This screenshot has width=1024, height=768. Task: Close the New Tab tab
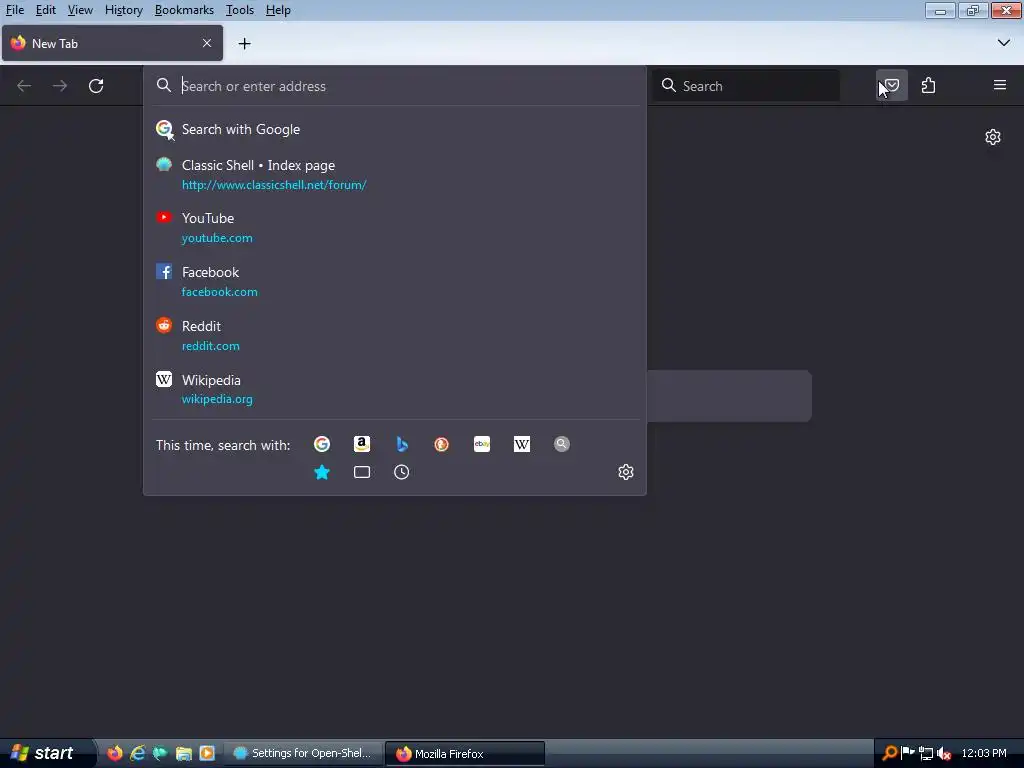(206, 43)
